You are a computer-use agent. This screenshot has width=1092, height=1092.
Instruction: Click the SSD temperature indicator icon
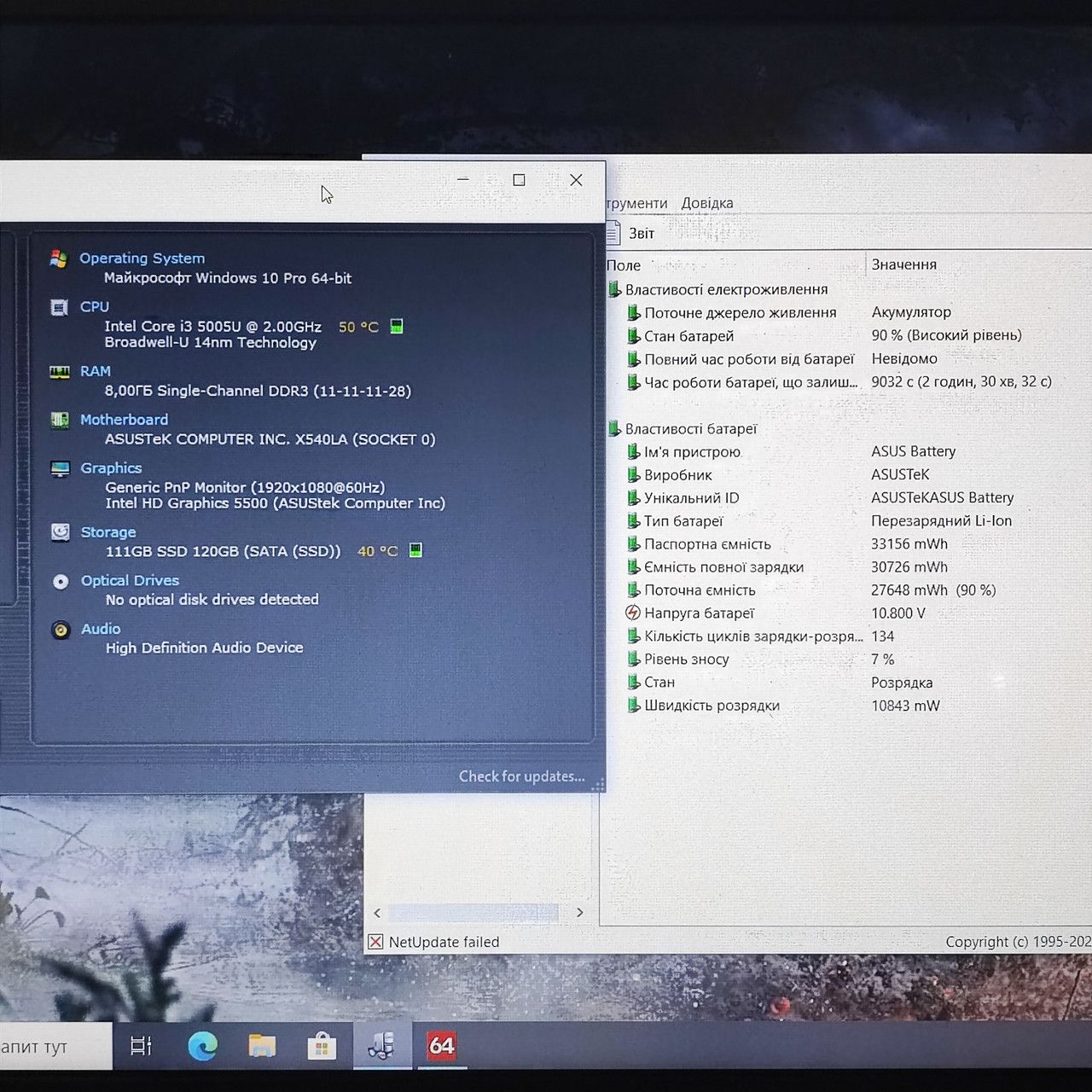click(415, 550)
